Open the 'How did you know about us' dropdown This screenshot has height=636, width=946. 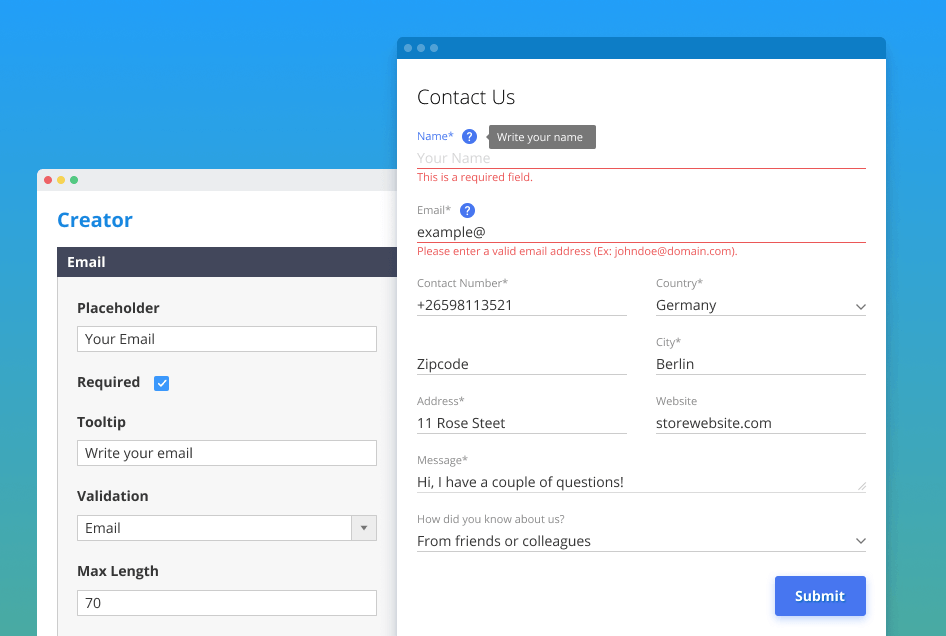pos(641,541)
